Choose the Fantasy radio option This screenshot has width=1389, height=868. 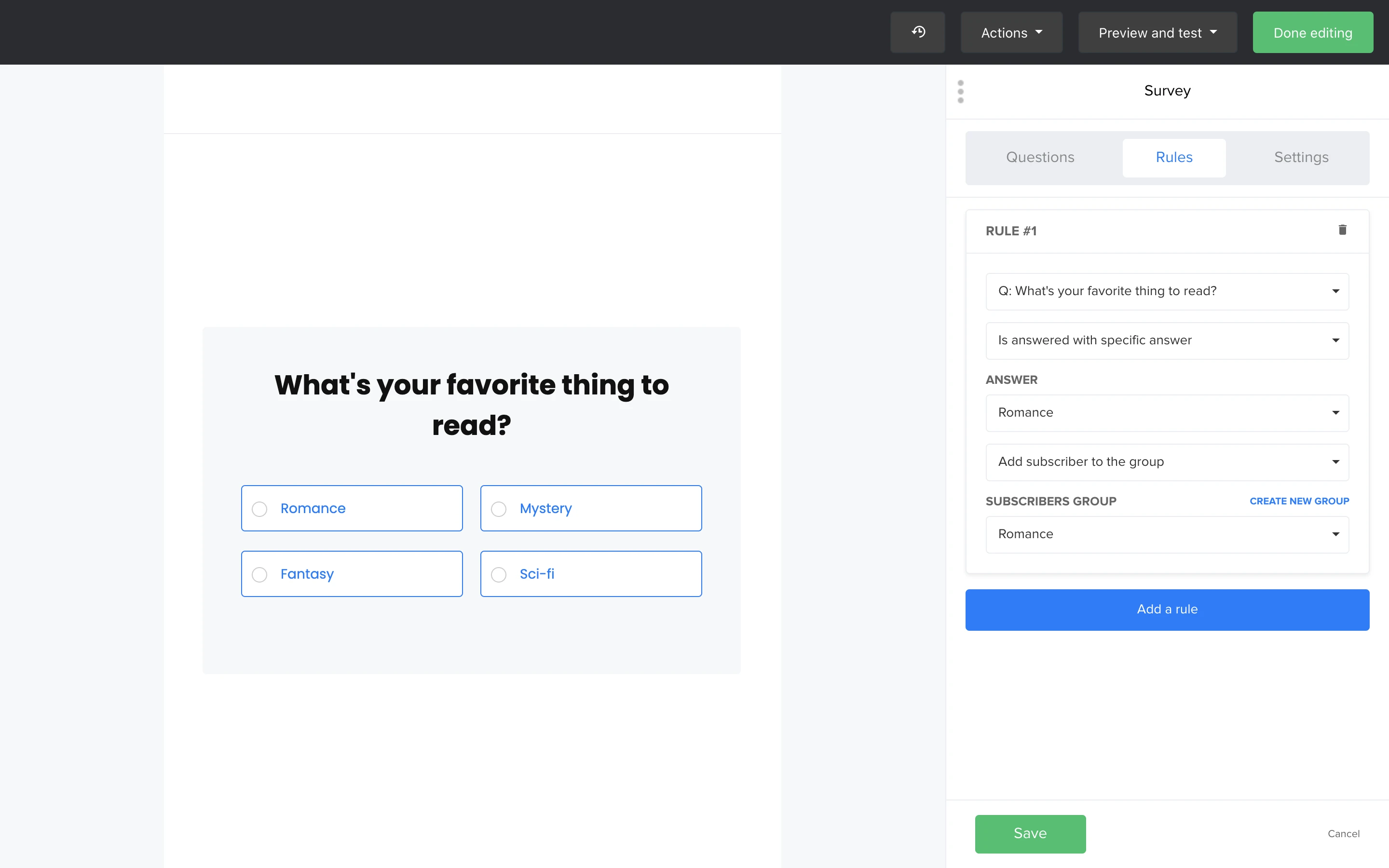pyautogui.click(x=260, y=574)
